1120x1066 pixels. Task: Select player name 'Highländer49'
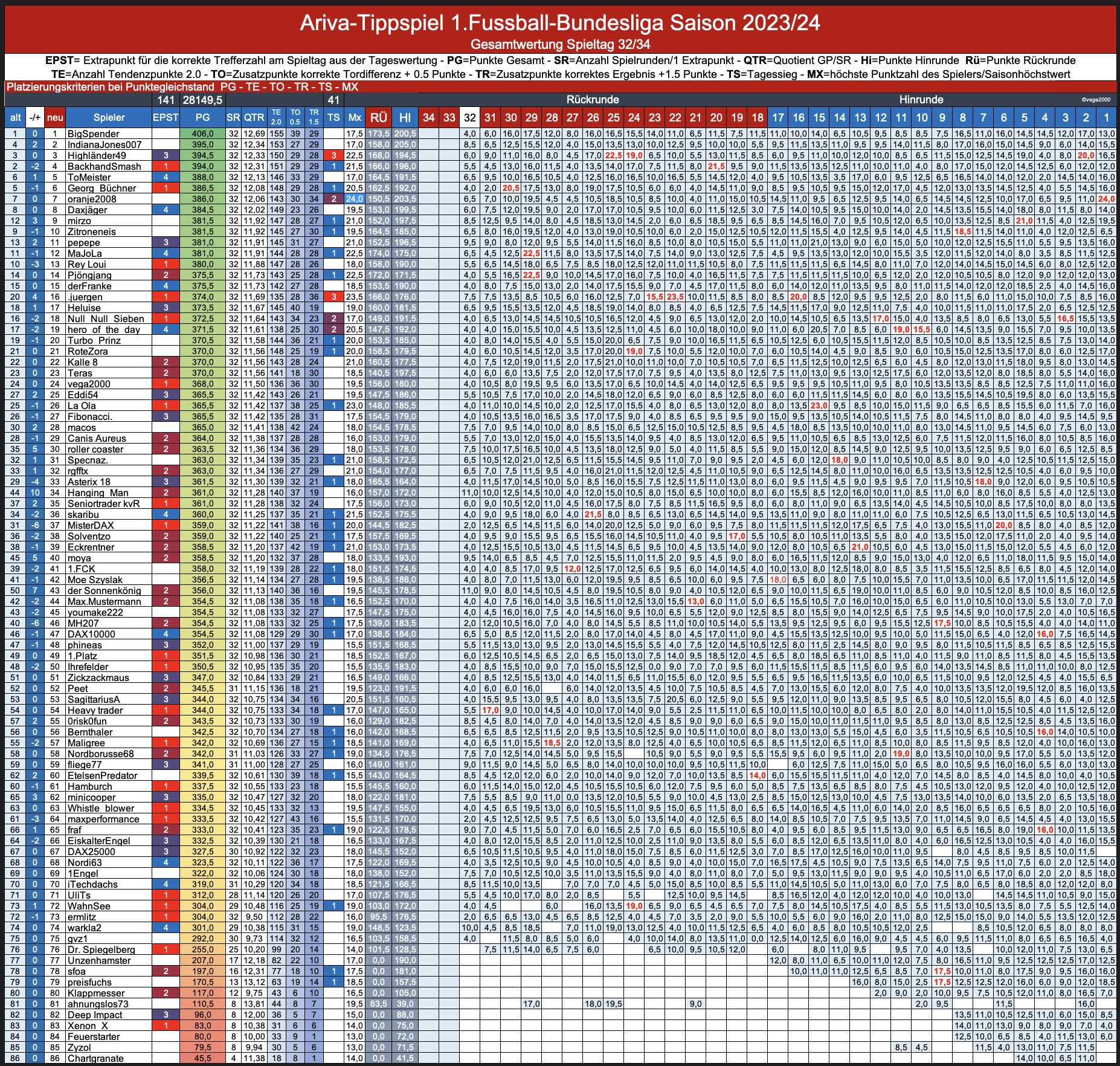pyautogui.click(x=97, y=155)
